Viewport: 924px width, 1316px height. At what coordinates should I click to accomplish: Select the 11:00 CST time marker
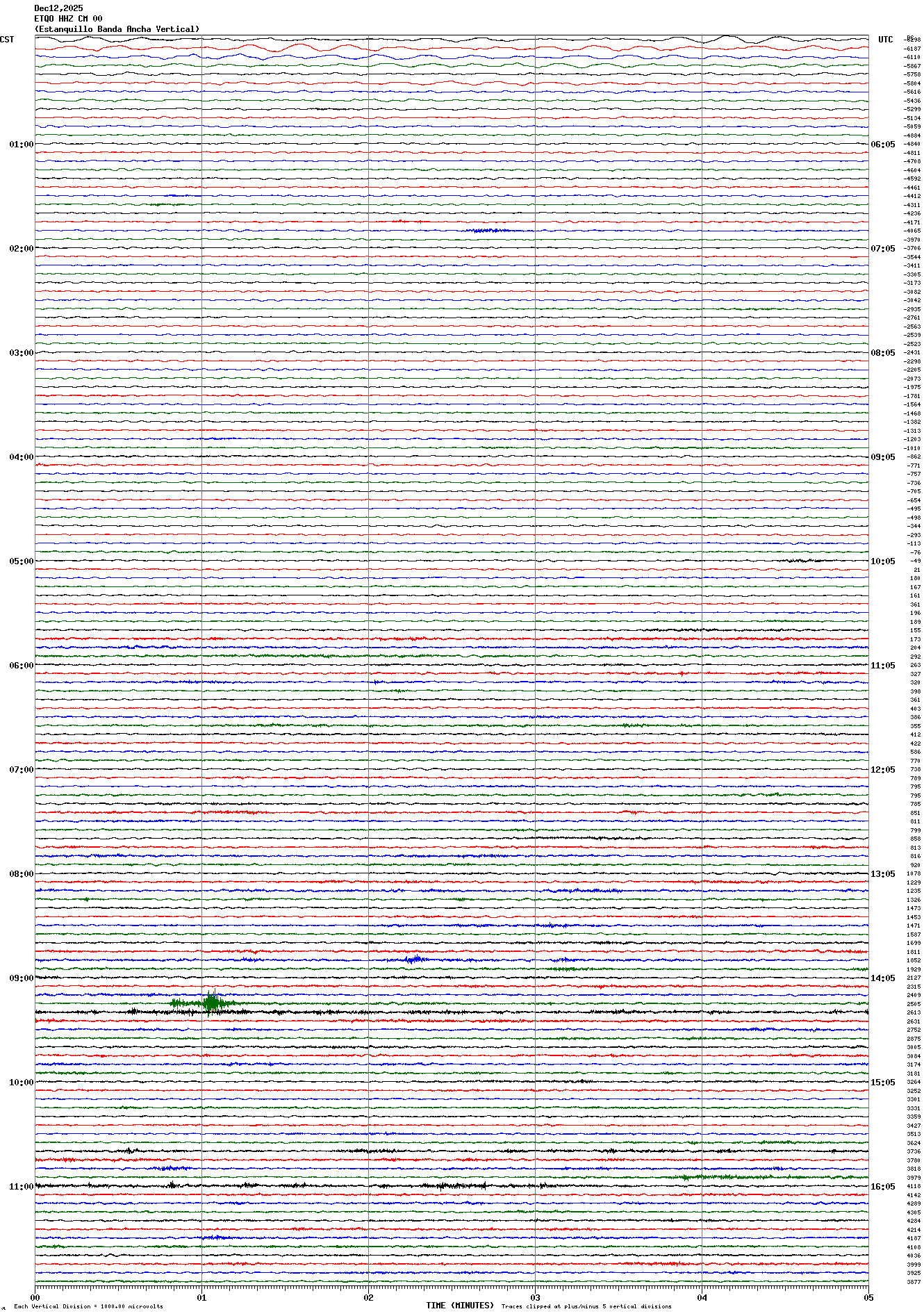click(21, 1187)
